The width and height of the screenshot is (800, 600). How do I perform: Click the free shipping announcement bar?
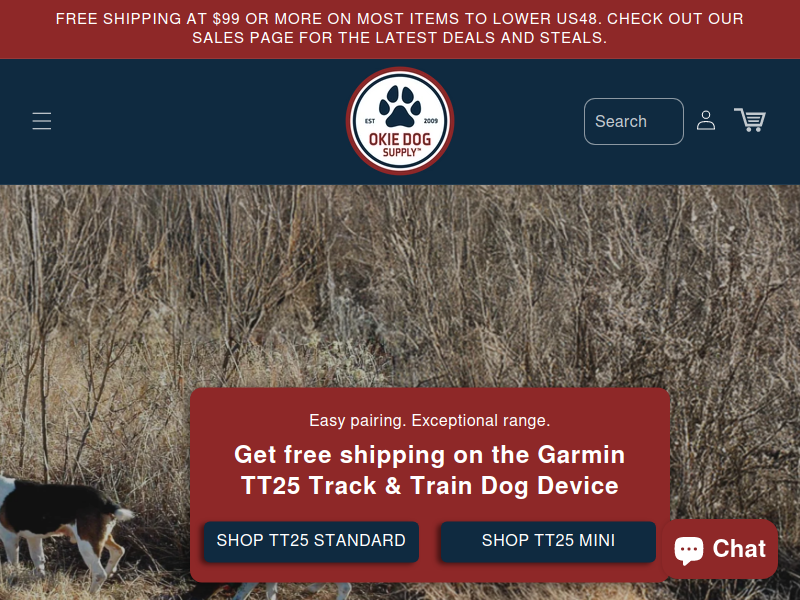click(x=400, y=29)
